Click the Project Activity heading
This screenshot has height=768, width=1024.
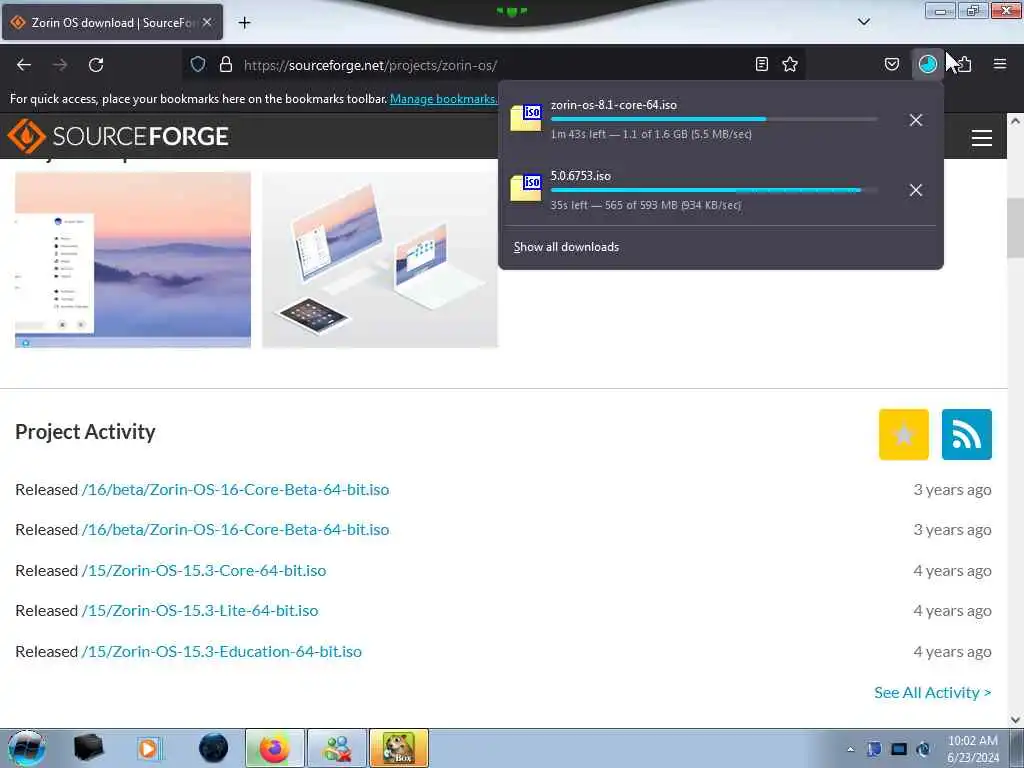point(86,432)
